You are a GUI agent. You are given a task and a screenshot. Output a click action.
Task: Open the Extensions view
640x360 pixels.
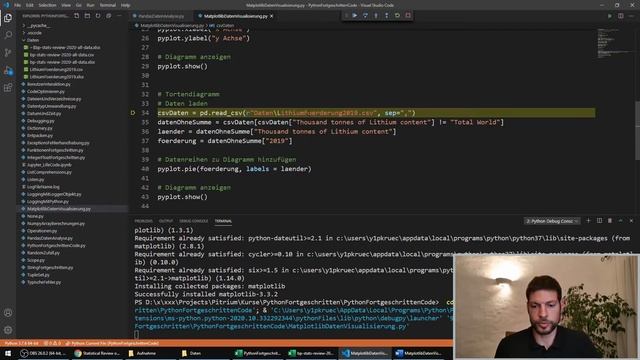(x=8, y=88)
